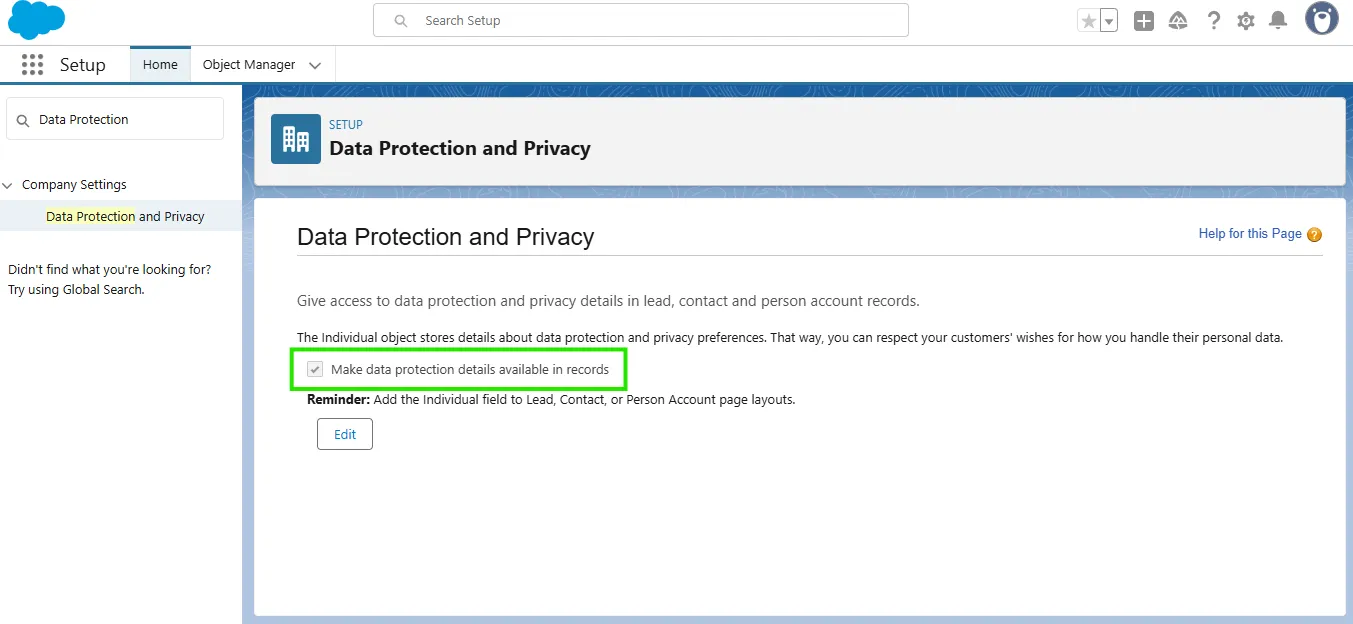The image size is (1353, 624).
Task: Open the user profile avatar
Action: pos(1321,19)
